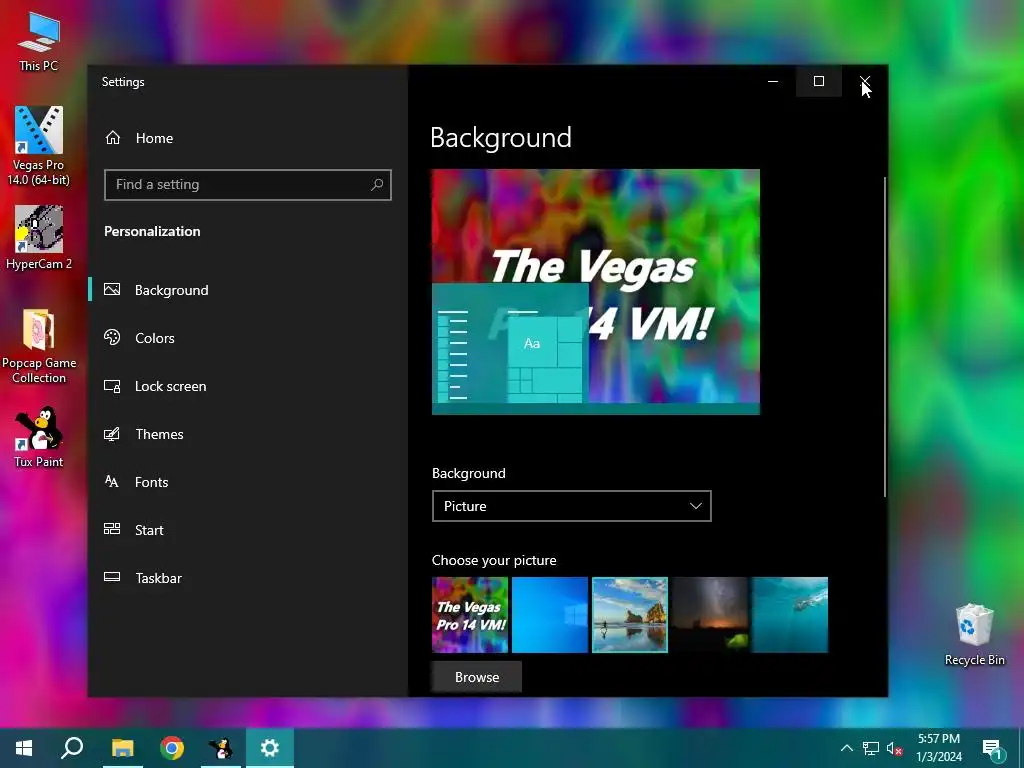Image resolution: width=1024 pixels, height=768 pixels.
Task: Select Popcap Game Collection folder icon
Action: [x=39, y=346]
